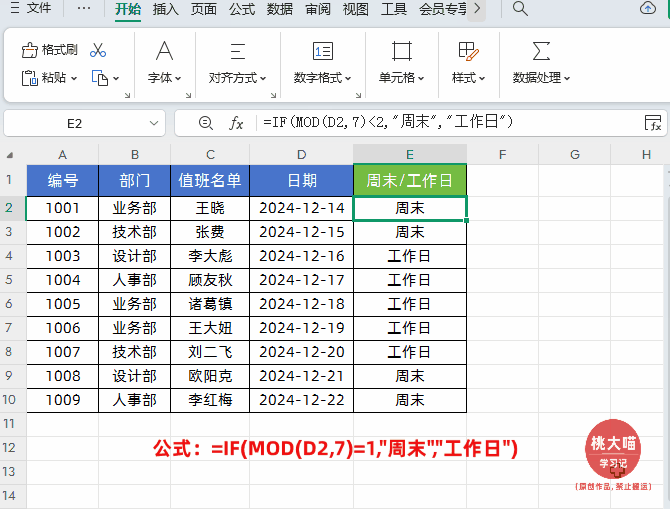
Task: Click the header cell 值班名单
Action: coord(210,180)
